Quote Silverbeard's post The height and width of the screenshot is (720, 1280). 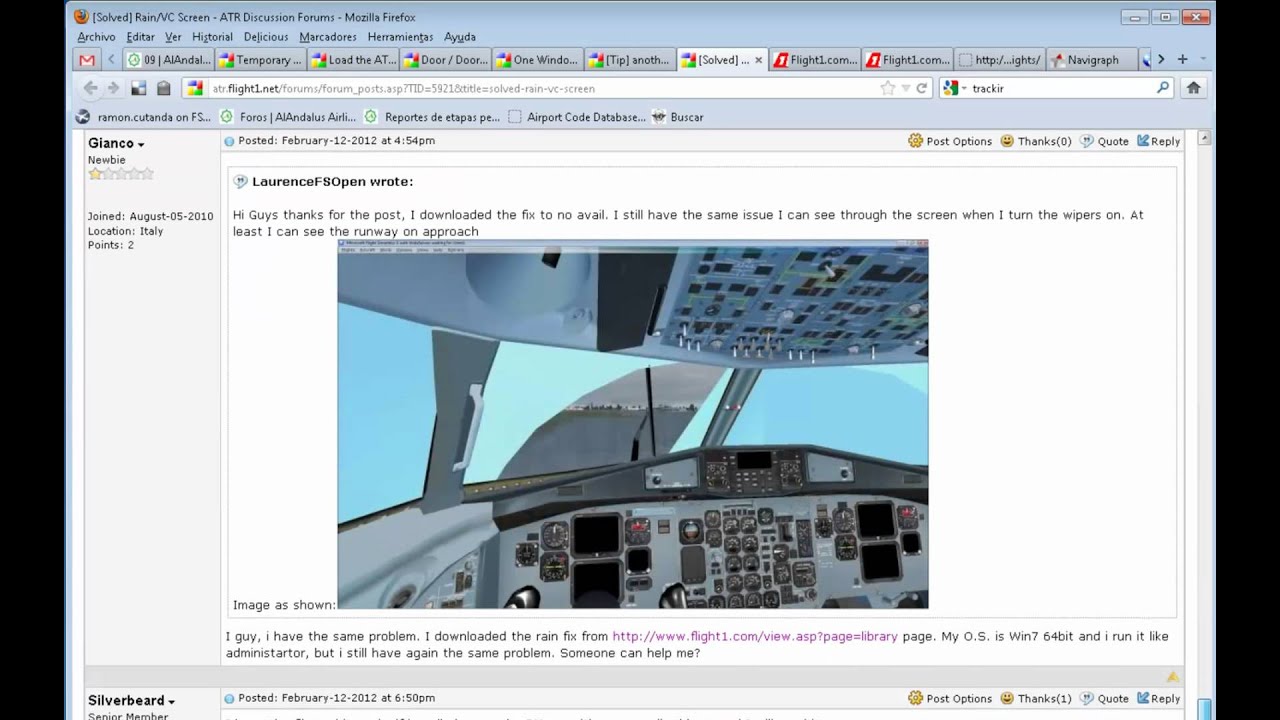(x=1104, y=698)
